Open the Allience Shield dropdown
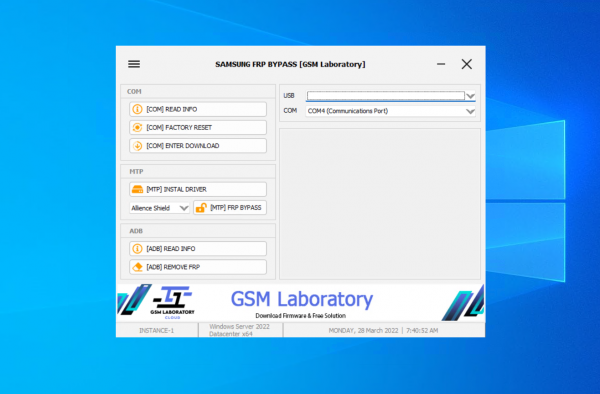 [160, 208]
